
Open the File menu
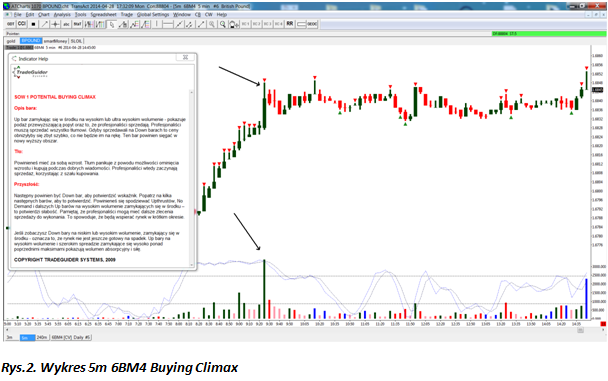click(18, 15)
